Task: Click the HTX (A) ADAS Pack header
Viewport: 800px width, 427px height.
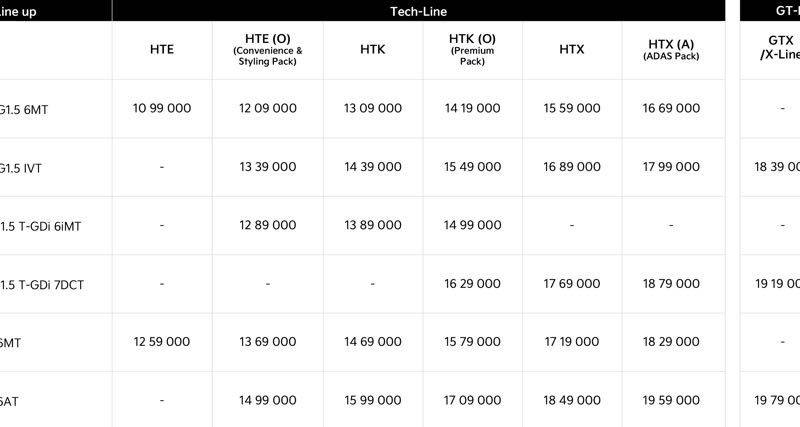Action: click(x=669, y=49)
